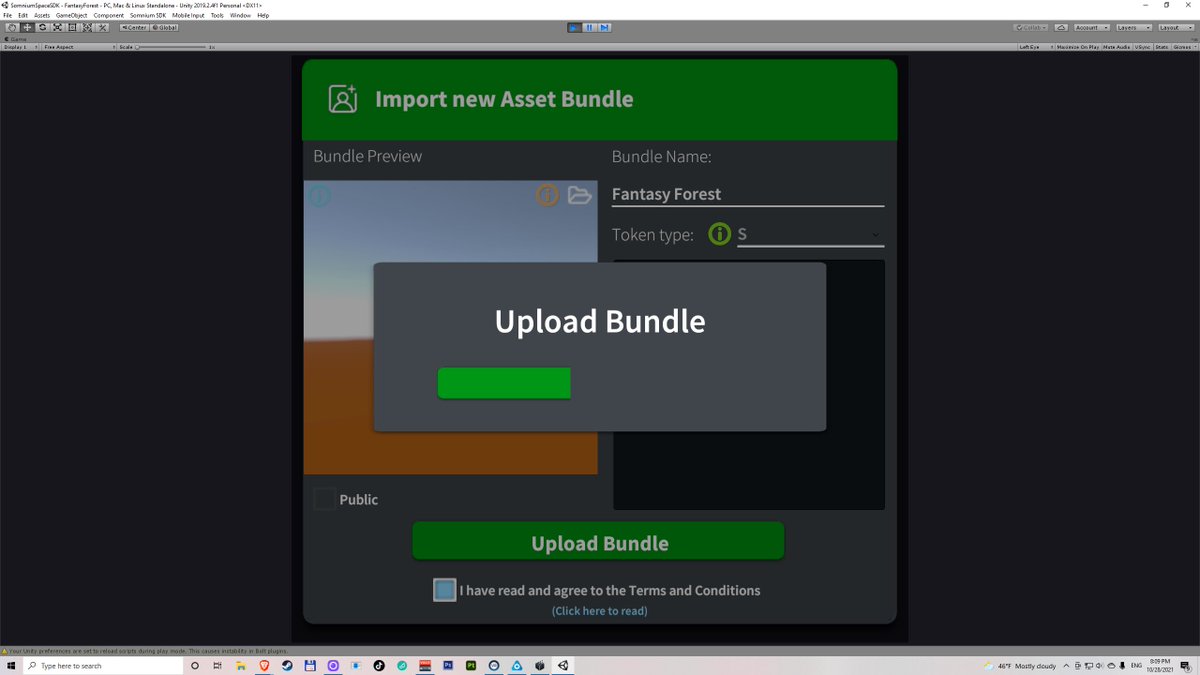Select the Rect tool in Unity toolbar
The image size is (1200, 675).
coord(72,27)
